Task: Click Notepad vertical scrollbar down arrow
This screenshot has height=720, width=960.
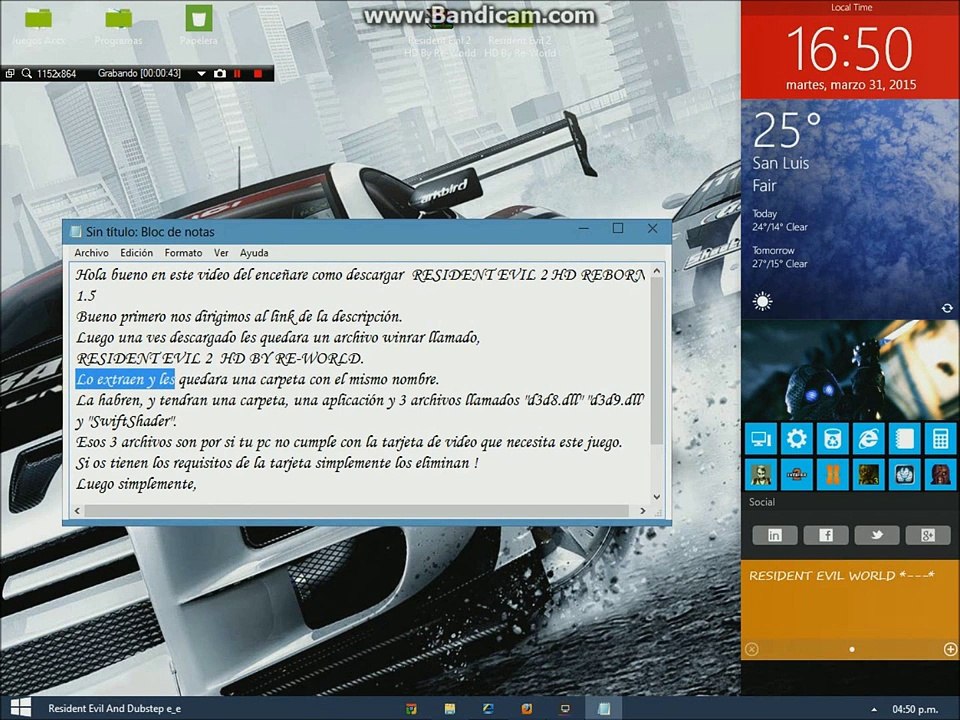Action: 656,497
